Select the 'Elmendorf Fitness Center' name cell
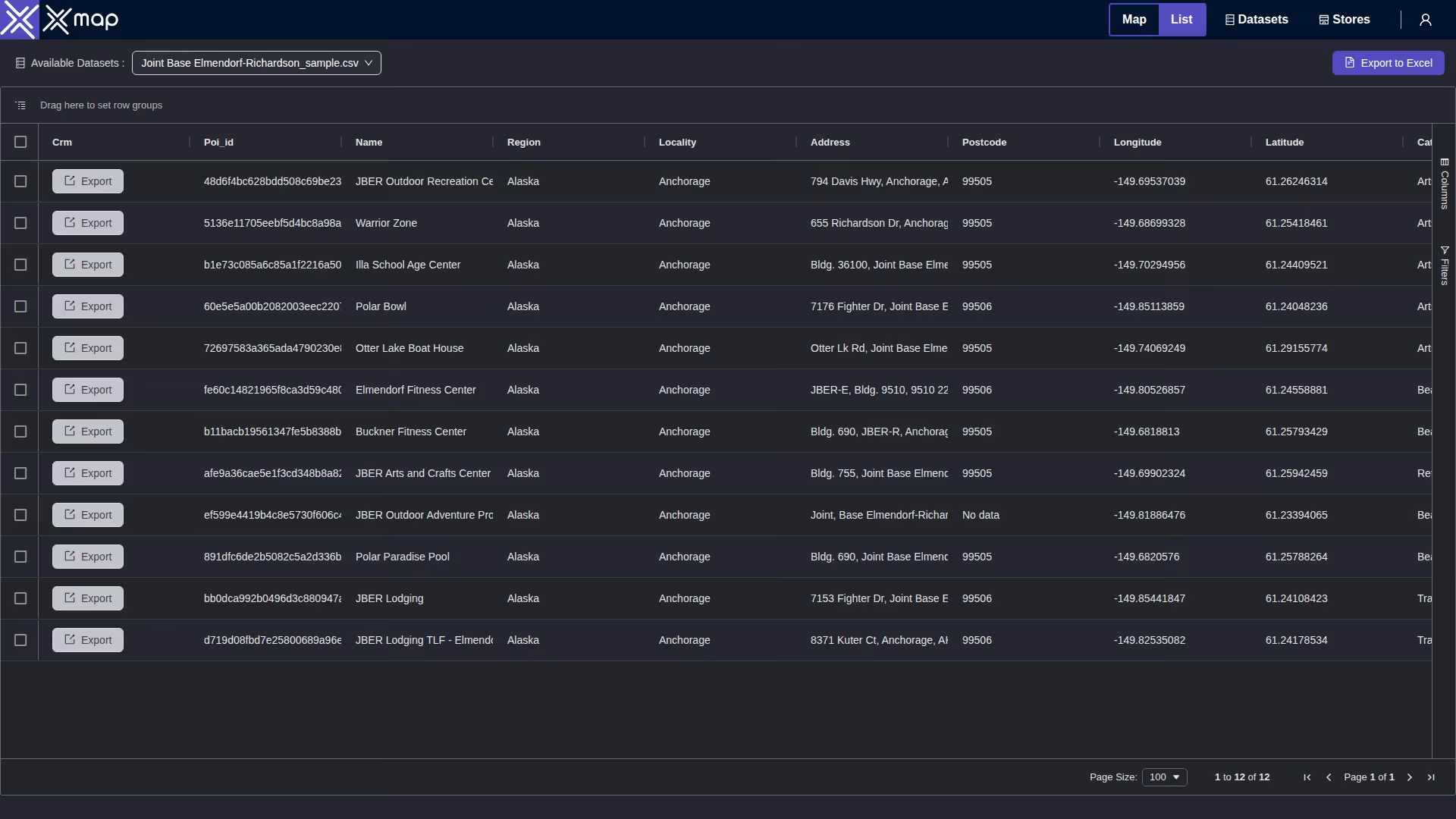 pyautogui.click(x=416, y=390)
